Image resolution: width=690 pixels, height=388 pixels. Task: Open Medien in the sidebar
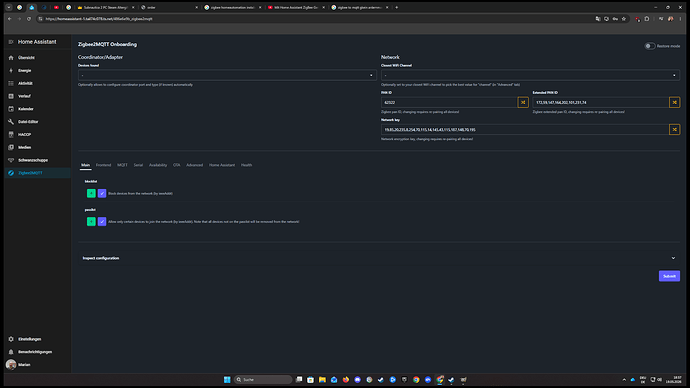37,147
